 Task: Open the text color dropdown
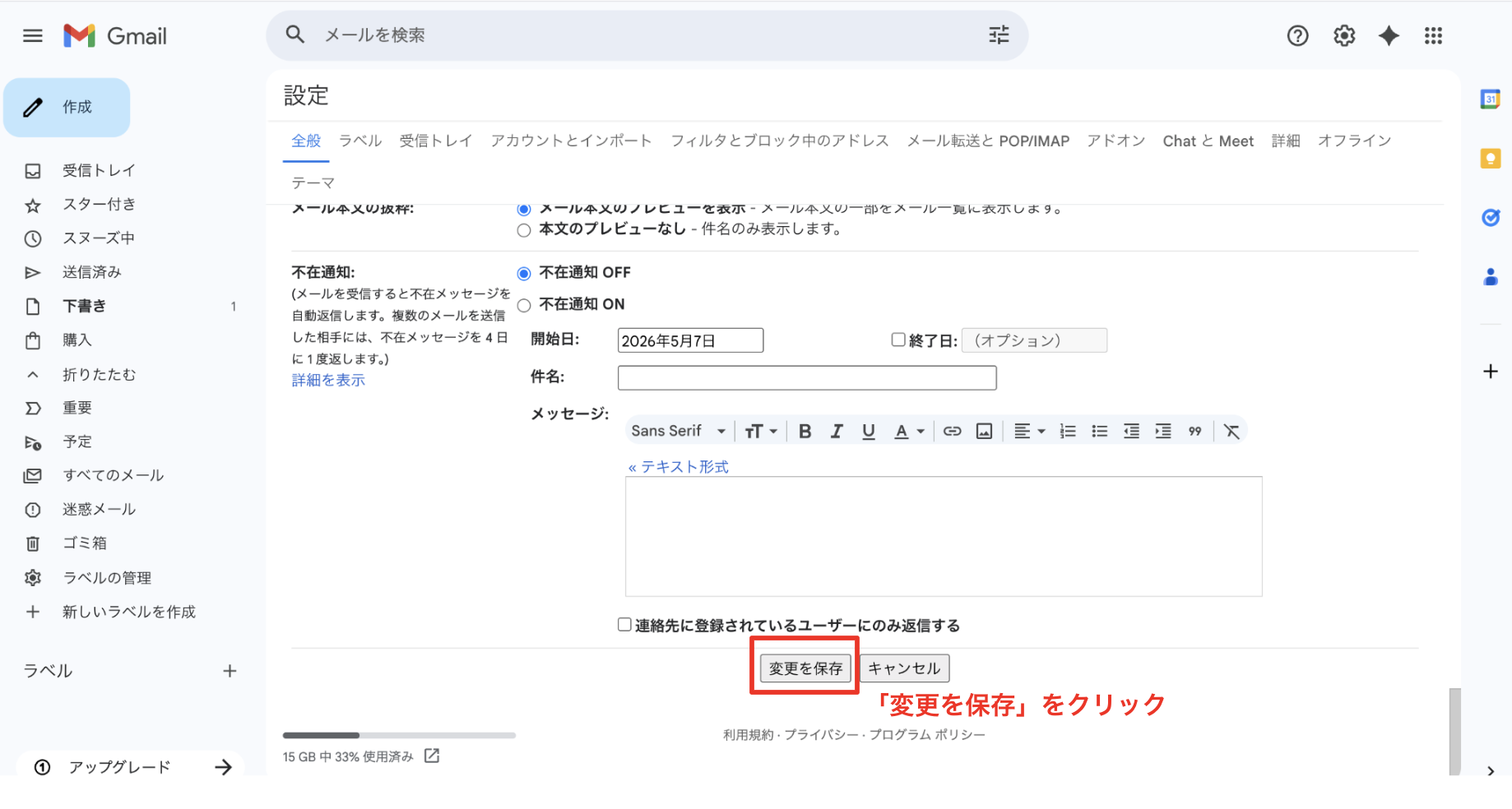point(909,431)
